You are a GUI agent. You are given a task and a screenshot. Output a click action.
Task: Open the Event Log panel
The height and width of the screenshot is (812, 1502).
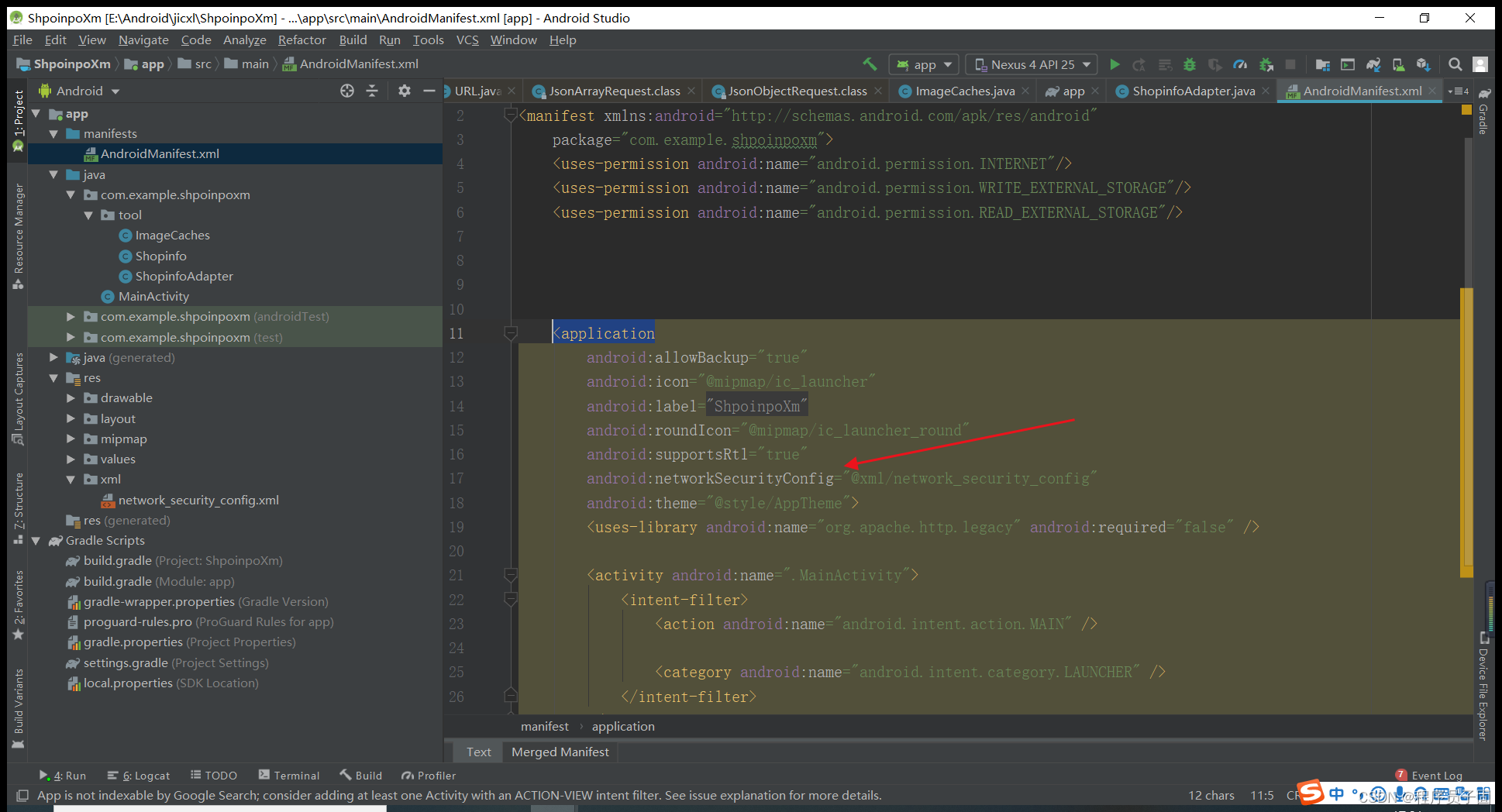pos(1428,775)
